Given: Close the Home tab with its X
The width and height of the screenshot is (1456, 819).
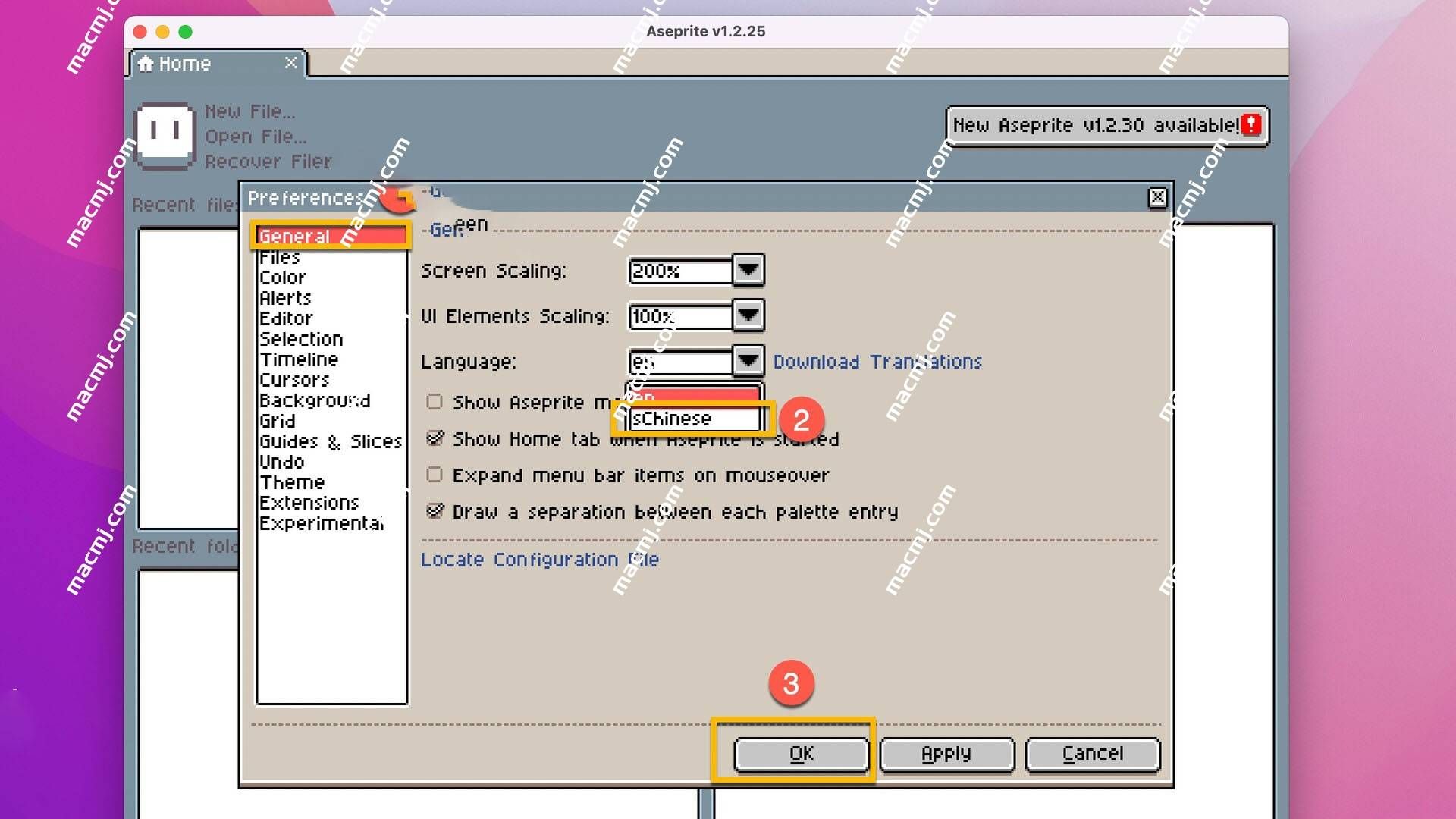Looking at the screenshot, I should point(290,63).
